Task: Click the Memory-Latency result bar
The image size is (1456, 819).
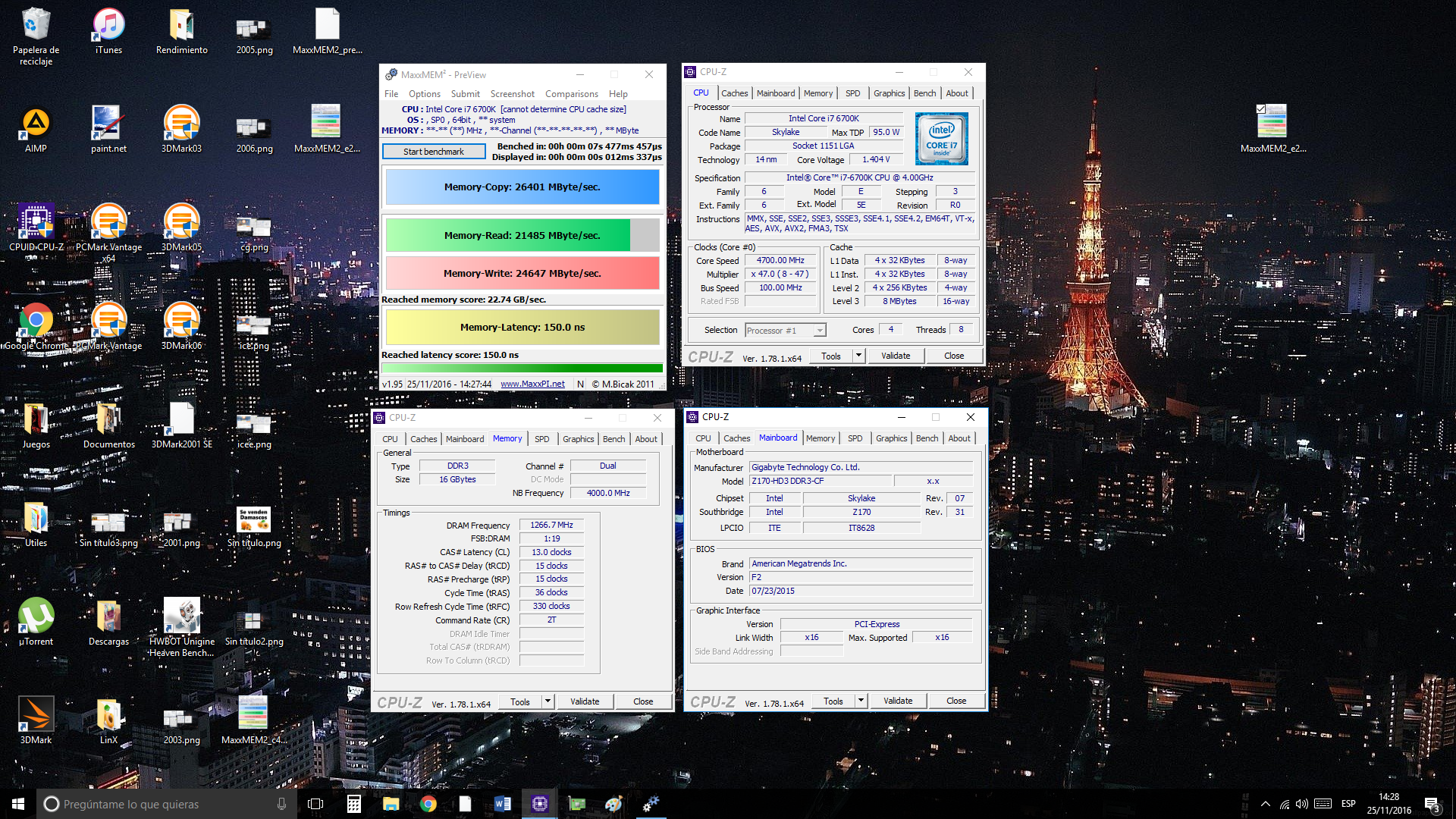Action: tap(522, 328)
